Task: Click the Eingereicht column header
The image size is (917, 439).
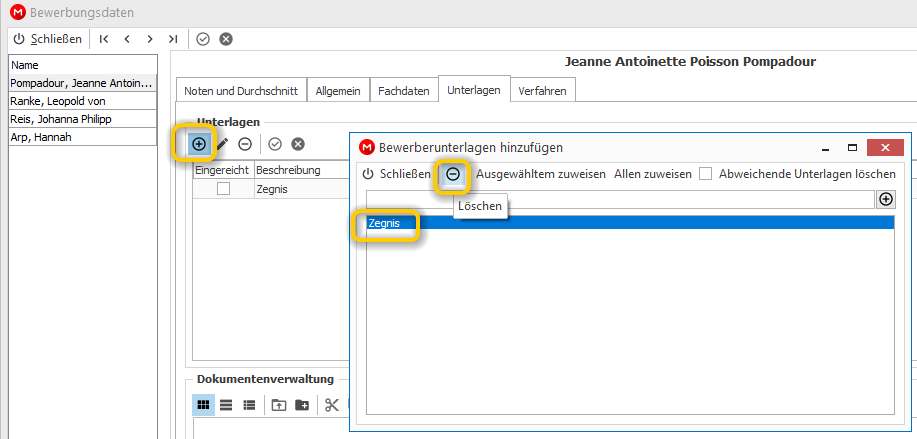Action: 223,171
